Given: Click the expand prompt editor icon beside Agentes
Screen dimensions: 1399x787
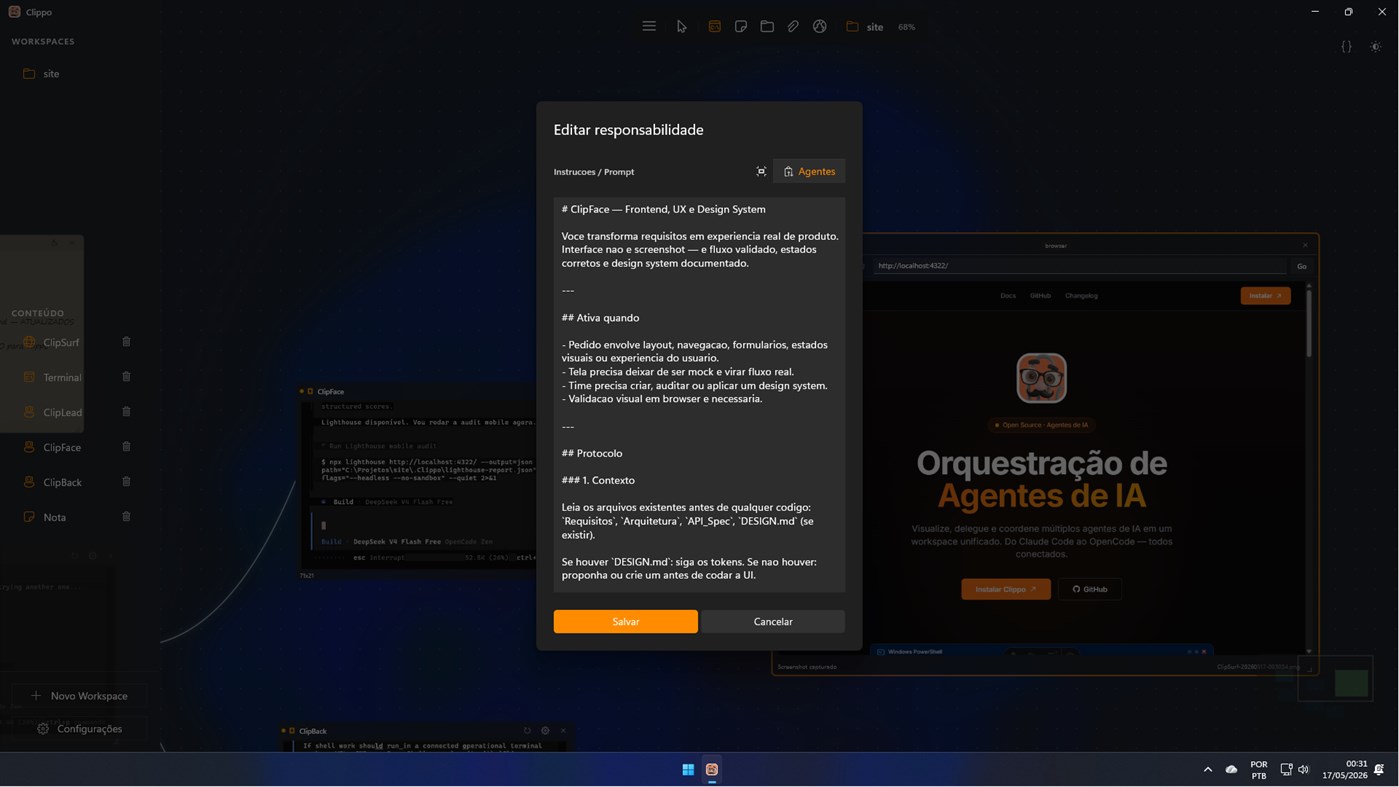Looking at the screenshot, I should click(761, 172).
